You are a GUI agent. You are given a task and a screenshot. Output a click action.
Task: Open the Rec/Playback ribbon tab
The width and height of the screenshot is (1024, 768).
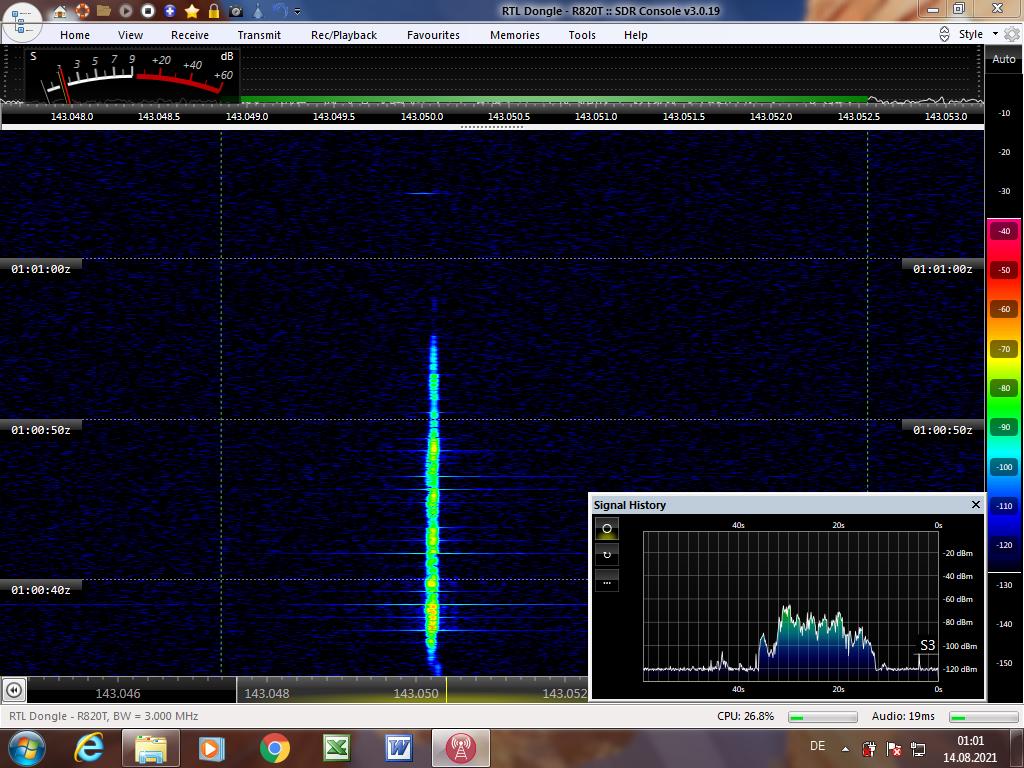tap(344, 35)
